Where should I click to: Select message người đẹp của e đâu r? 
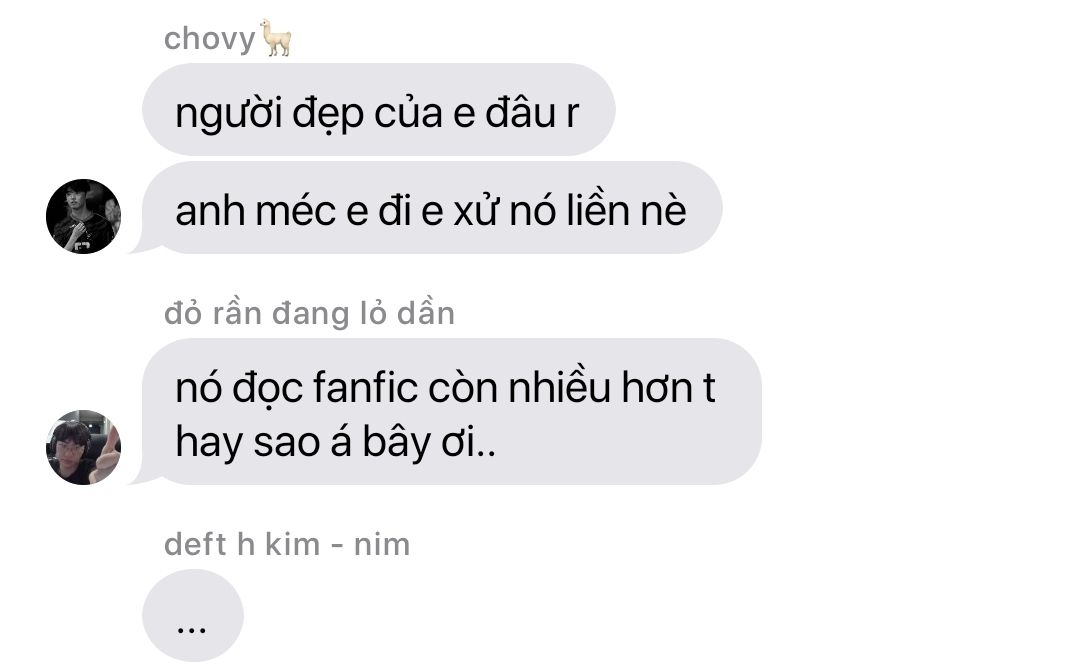pos(378,109)
